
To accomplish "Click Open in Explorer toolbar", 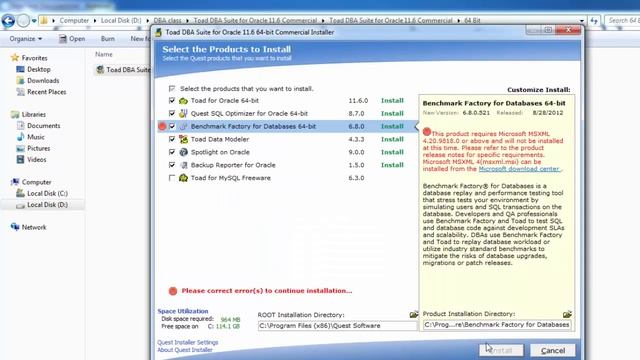I will pyautogui.click(x=72, y=39).
